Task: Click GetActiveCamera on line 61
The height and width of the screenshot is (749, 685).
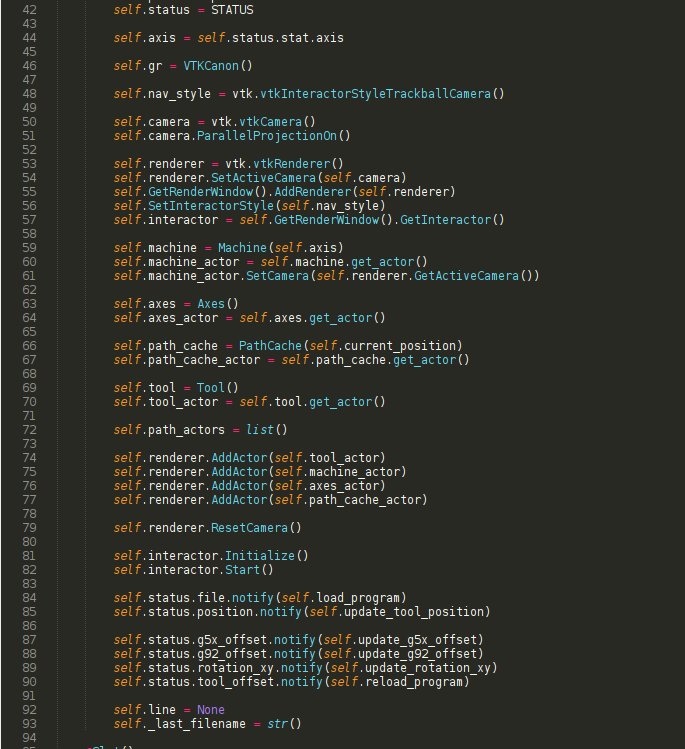Action: click(466, 276)
